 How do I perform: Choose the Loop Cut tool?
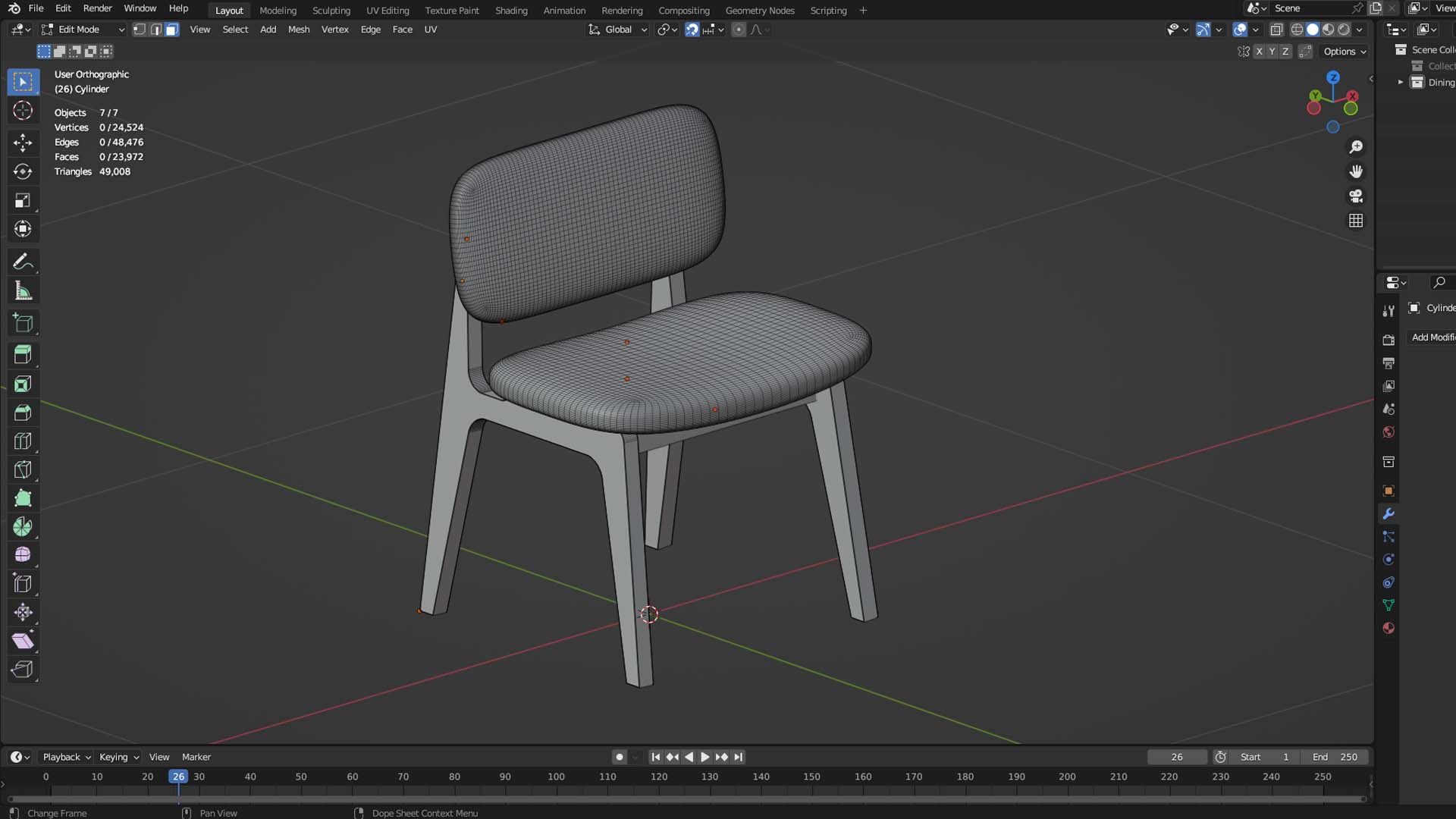(x=23, y=441)
